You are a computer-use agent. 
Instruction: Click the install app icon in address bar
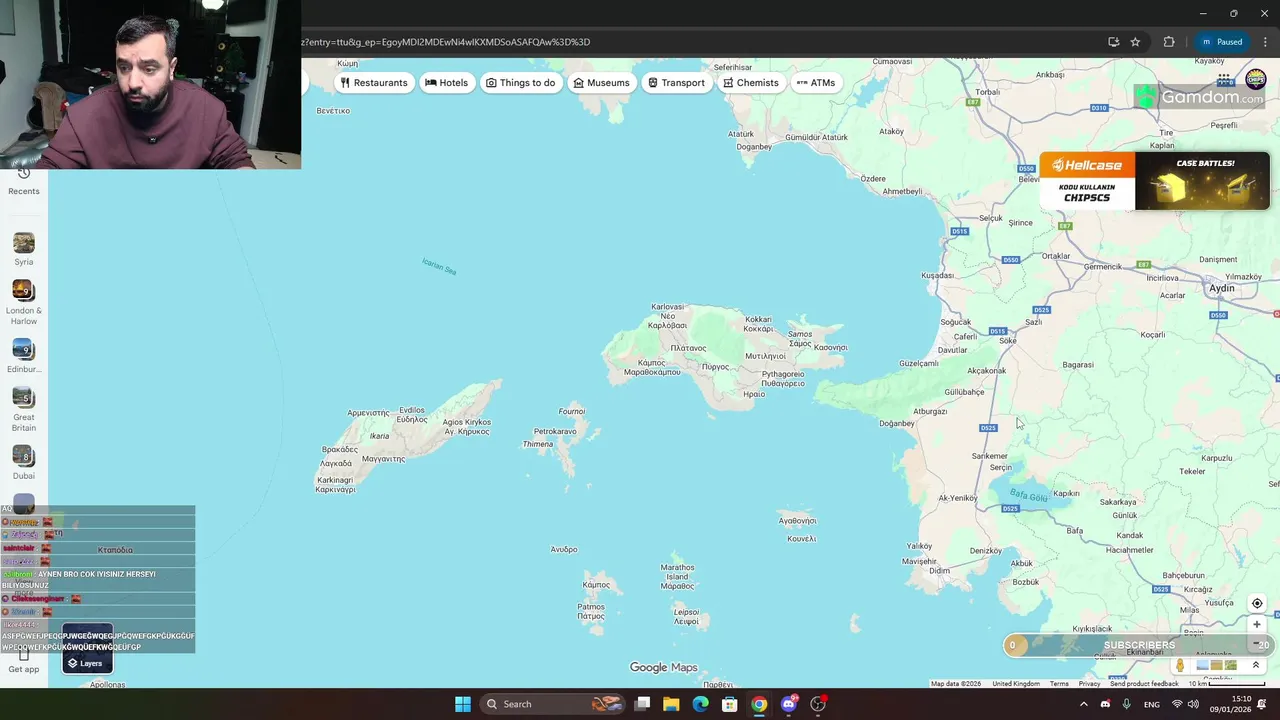coord(1113,42)
